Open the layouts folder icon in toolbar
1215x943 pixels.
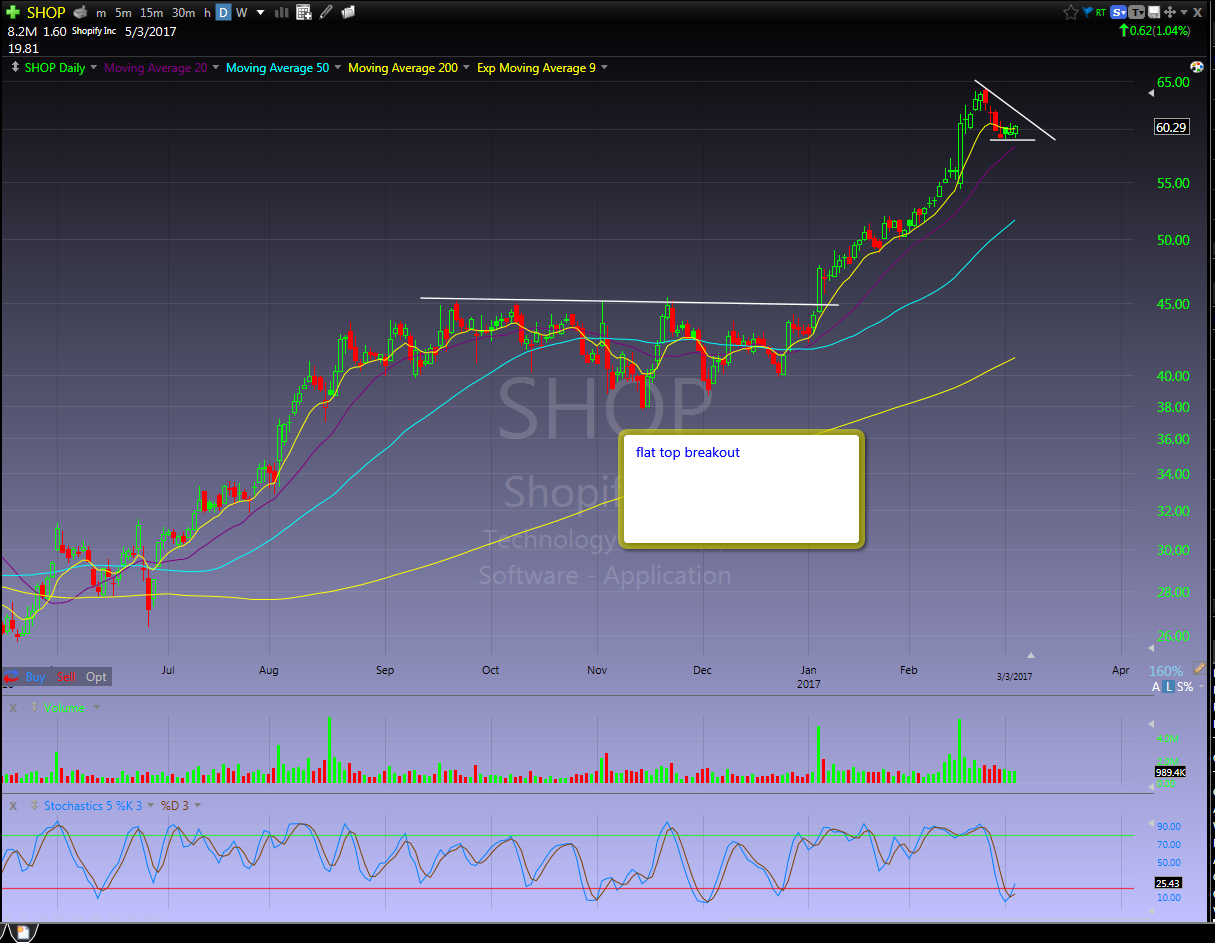[x=348, y=13]
